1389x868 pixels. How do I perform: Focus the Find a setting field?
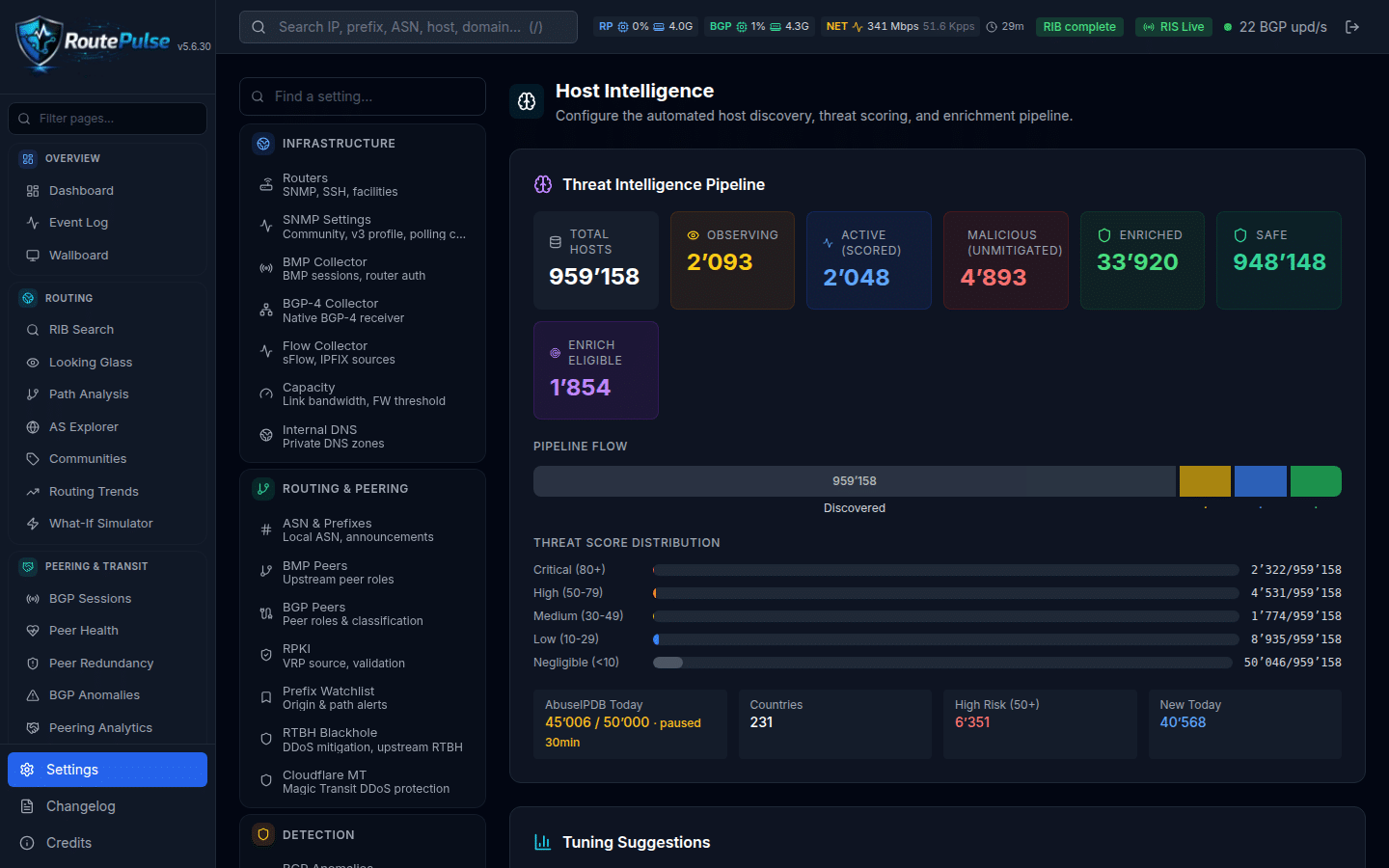tap(363, 96)
